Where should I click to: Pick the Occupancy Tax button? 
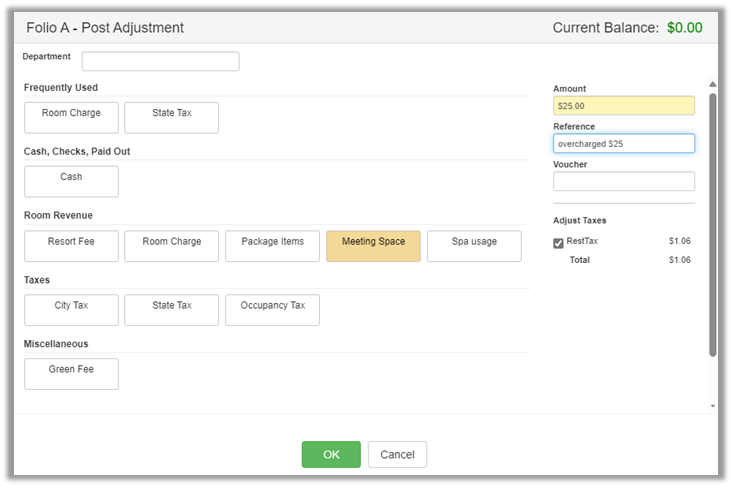[272, 310]
